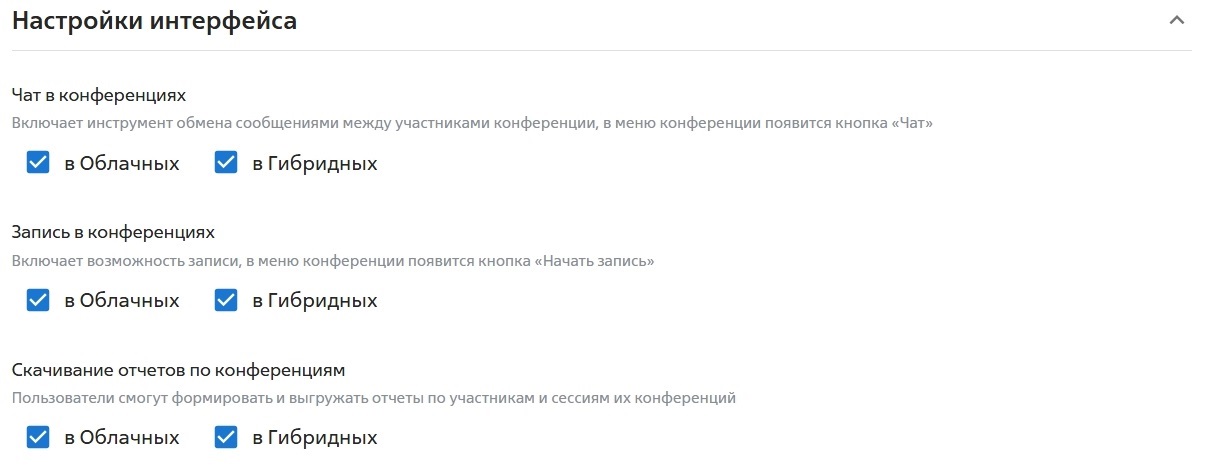Select the Скачивание отчетов по конференциям title
Image resolution: width=1214 pixels, height=465 pixels.
[x=178, y=370]
